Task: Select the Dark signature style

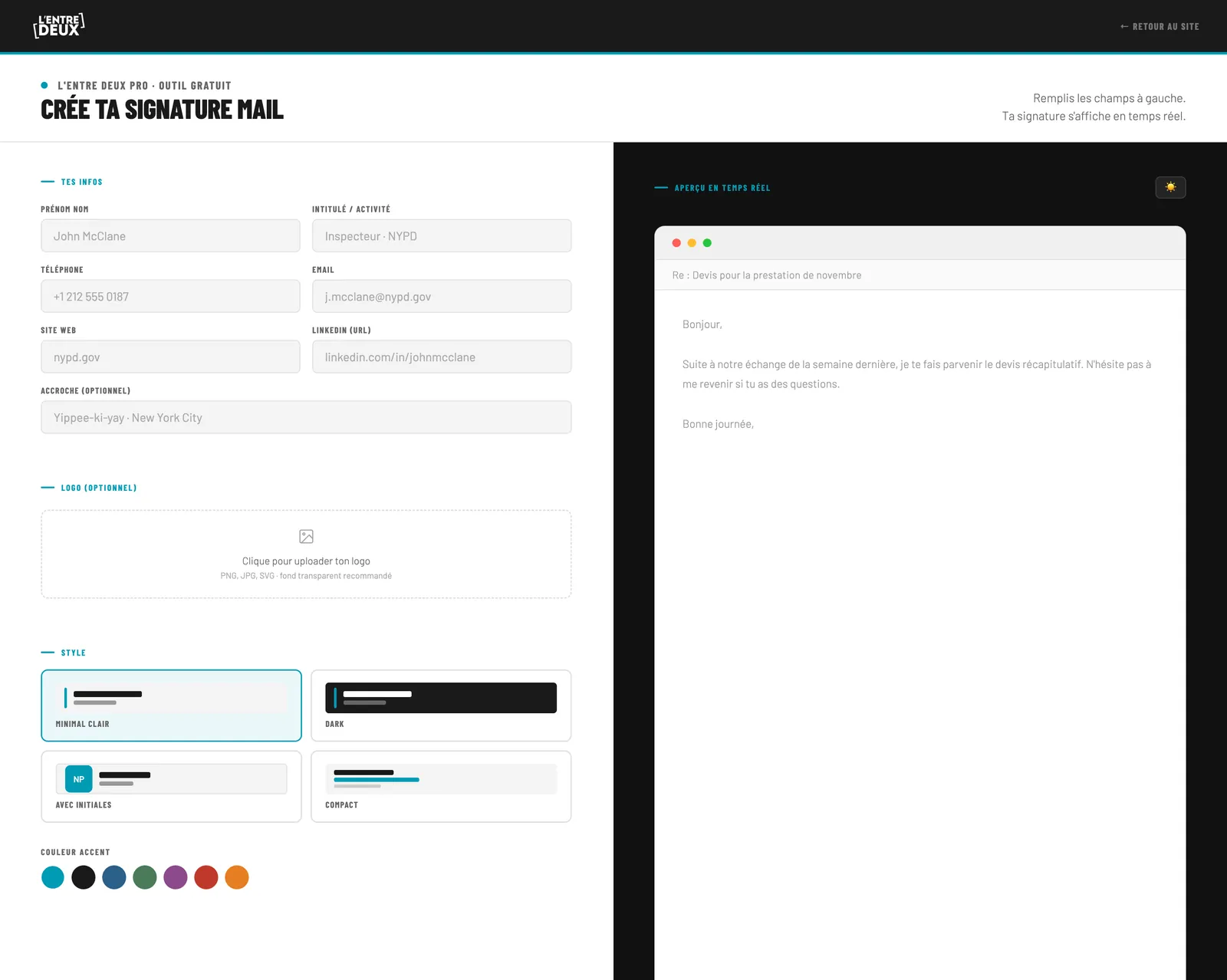Action: click(441, 705)
